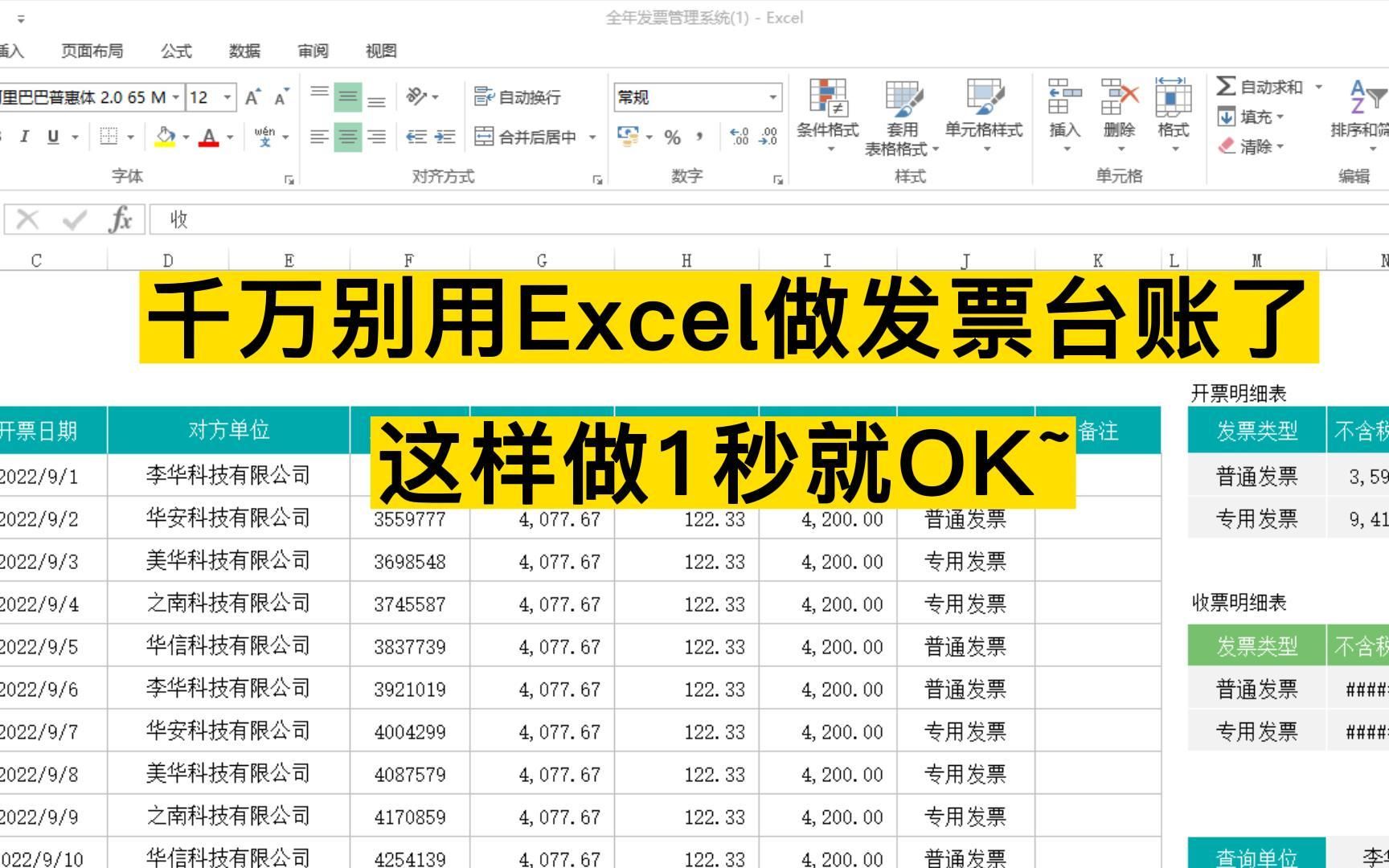Increase decimal places
This screenshot has height=868, width=1389.
point(740,137)
